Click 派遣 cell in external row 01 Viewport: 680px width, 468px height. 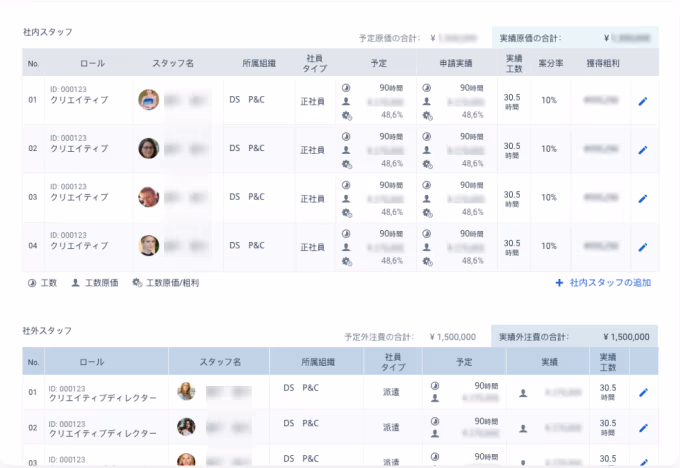[x=391, y=392]
